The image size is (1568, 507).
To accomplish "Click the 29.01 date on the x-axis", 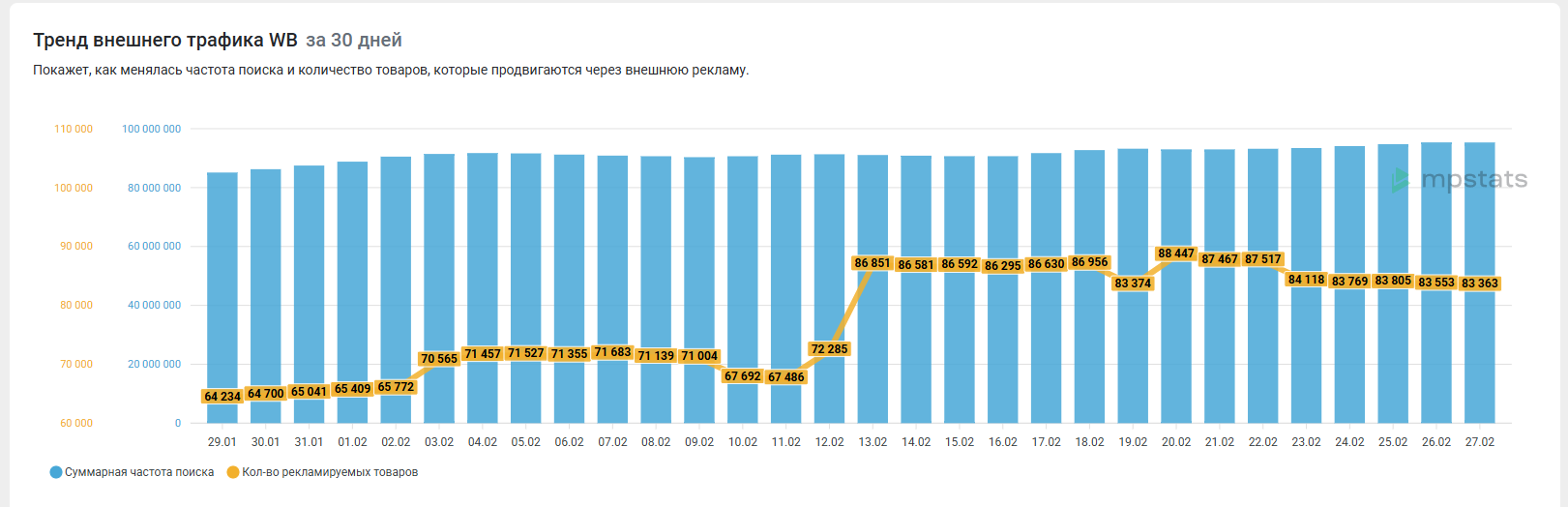I will [222, 442].
